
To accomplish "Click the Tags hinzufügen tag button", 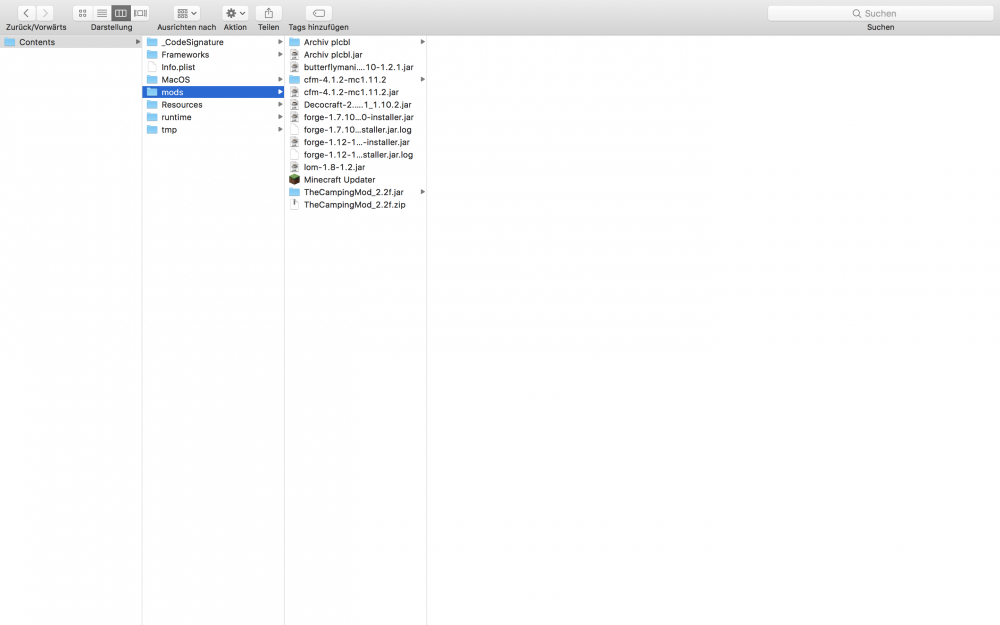I will click(319, 13).
